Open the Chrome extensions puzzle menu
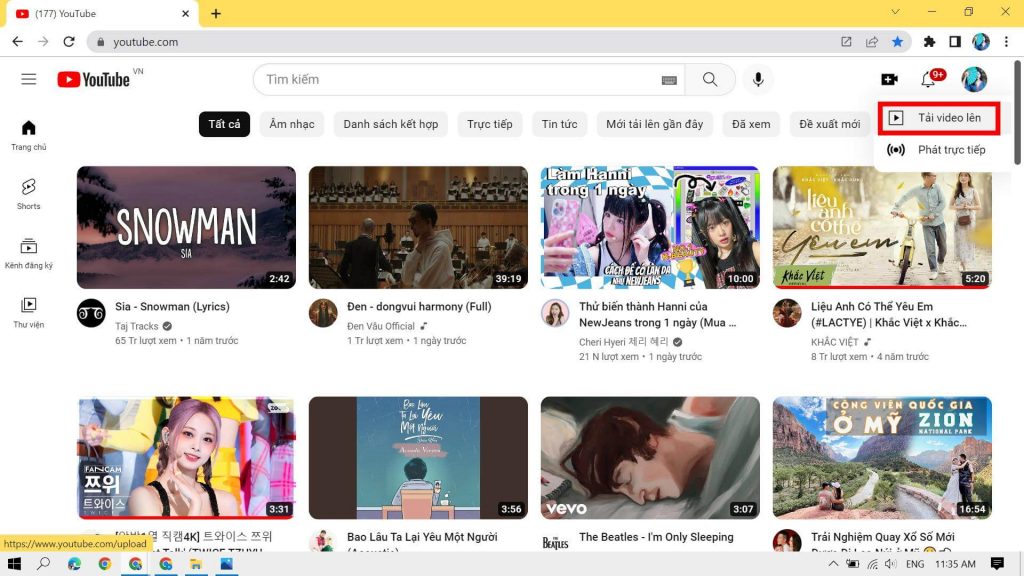Screen dimensions: 1024x576 [929, 44]
